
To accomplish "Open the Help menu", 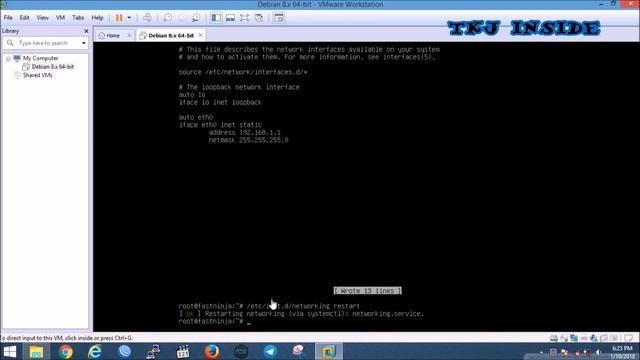I will 97,18.
